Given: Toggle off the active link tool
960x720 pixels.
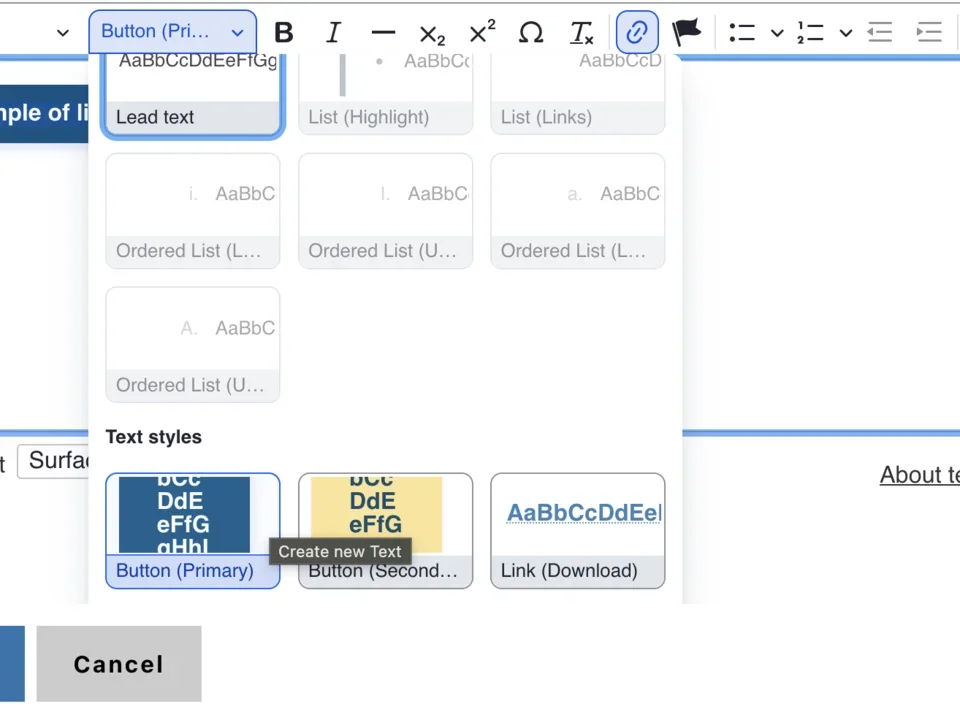Looking at the screenshot, I should (x=637, y=32).
